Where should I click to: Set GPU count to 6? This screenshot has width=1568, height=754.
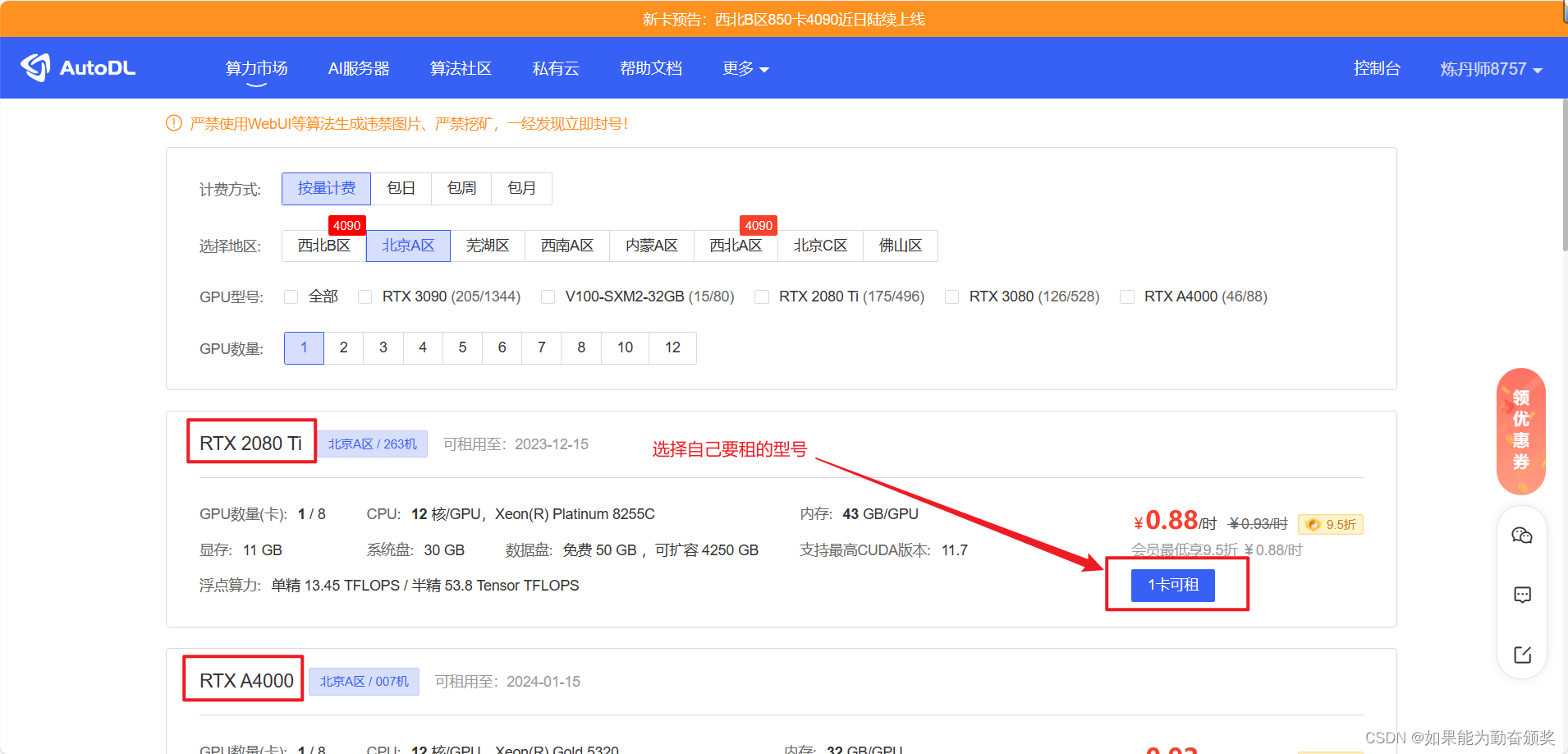pyautogui.click(x=502, y=347)
